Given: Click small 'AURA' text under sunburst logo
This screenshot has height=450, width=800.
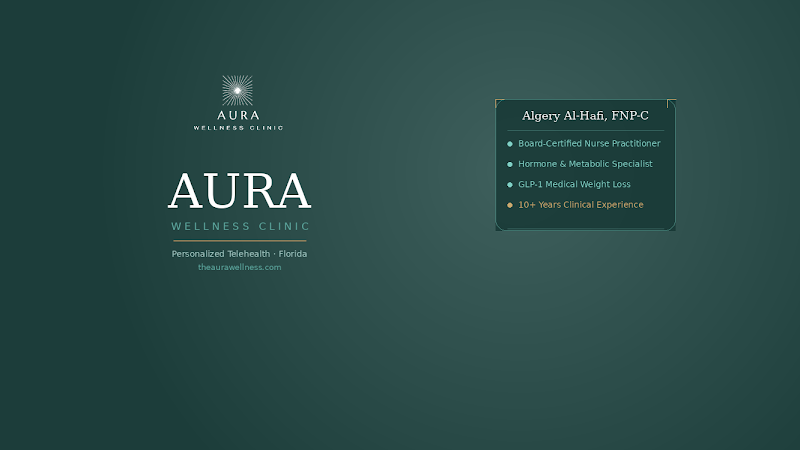Looking at the screenshot, I should click(238, 115).
